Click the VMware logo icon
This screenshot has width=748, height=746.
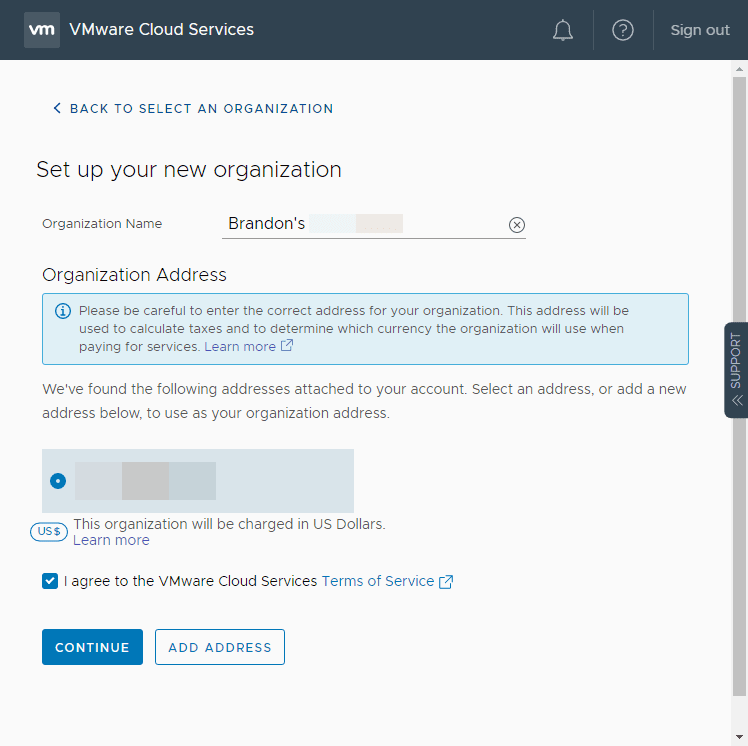click(x=42, y=30)
